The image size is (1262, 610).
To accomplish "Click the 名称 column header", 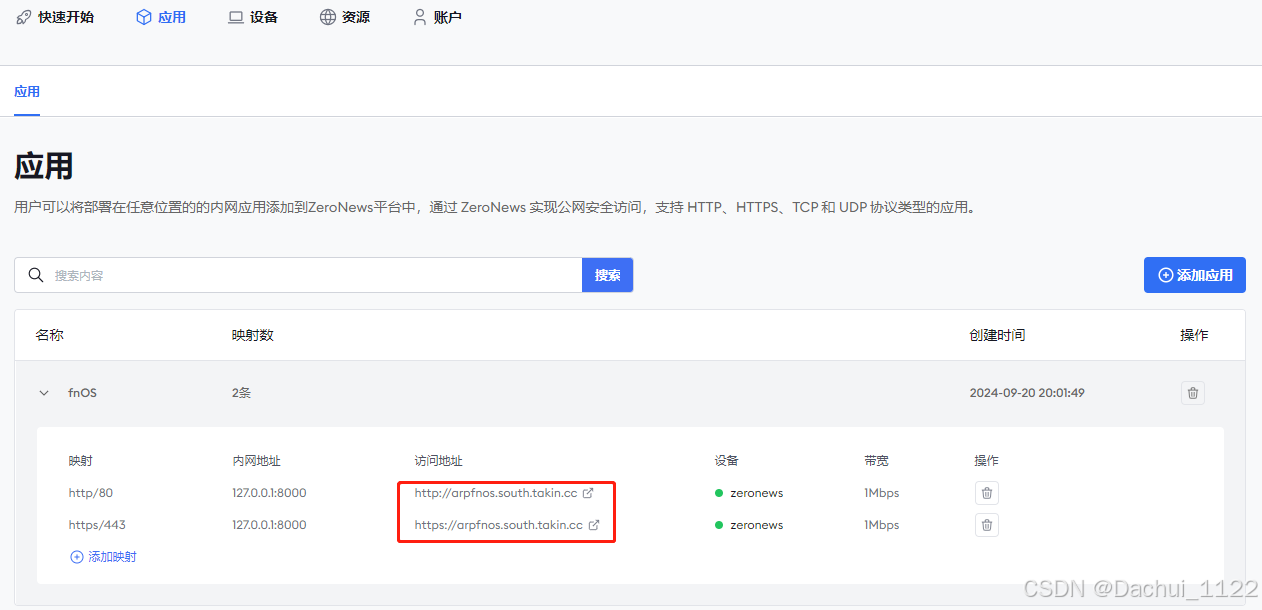I will (49, 335).
